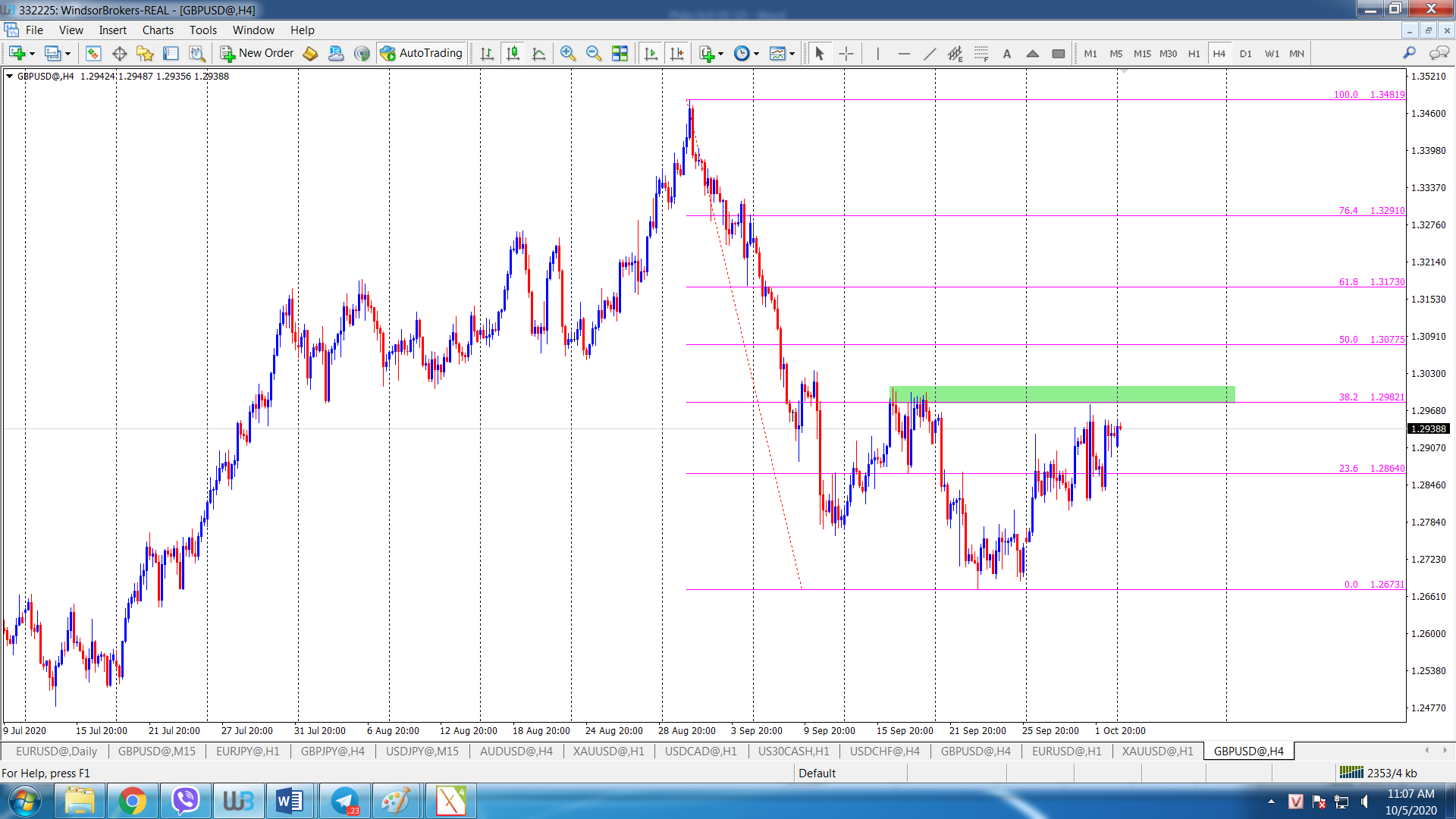The height and width of the screenshot is (819, 1456).
Task: Expand the Periods clock dropdown arrow
Action: (x=756, y=53)
